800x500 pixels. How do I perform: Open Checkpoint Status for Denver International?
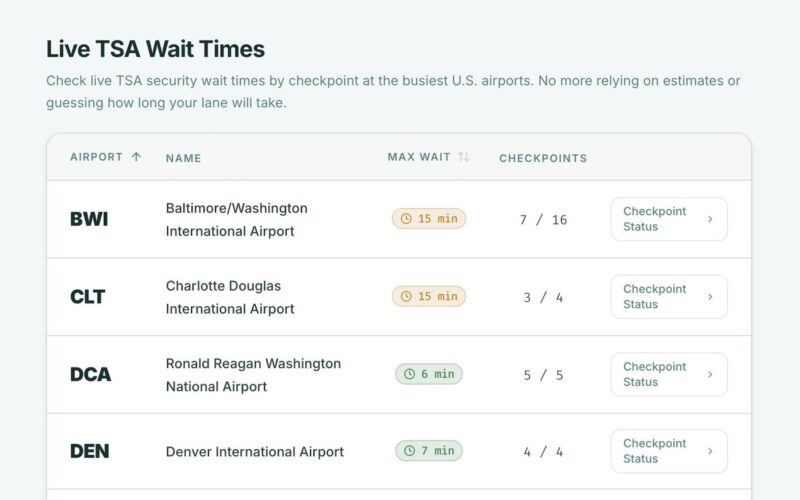668,451
